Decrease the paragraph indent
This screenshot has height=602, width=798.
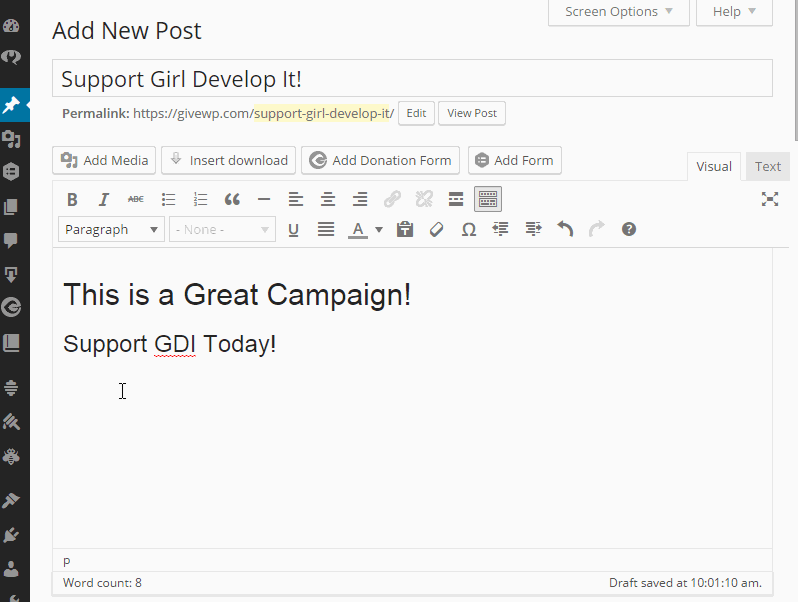pos(501,230)
